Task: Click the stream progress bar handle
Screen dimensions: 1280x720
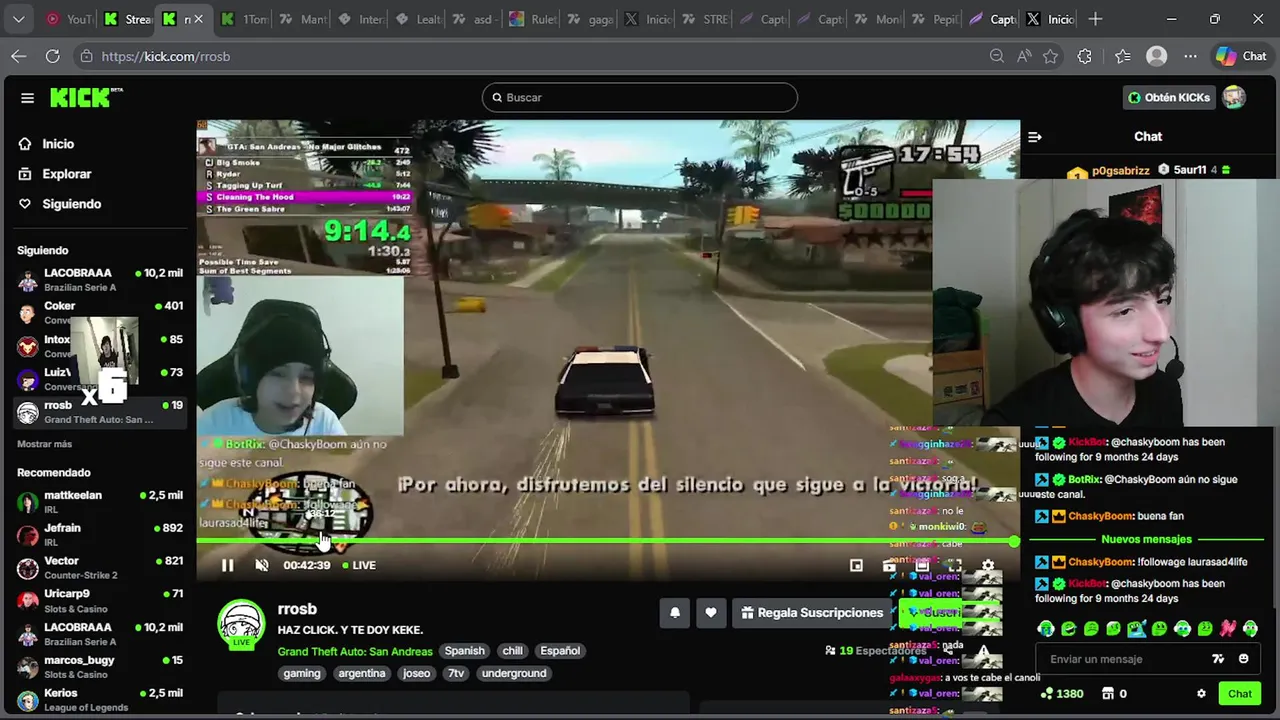Action: point(1014,541)
